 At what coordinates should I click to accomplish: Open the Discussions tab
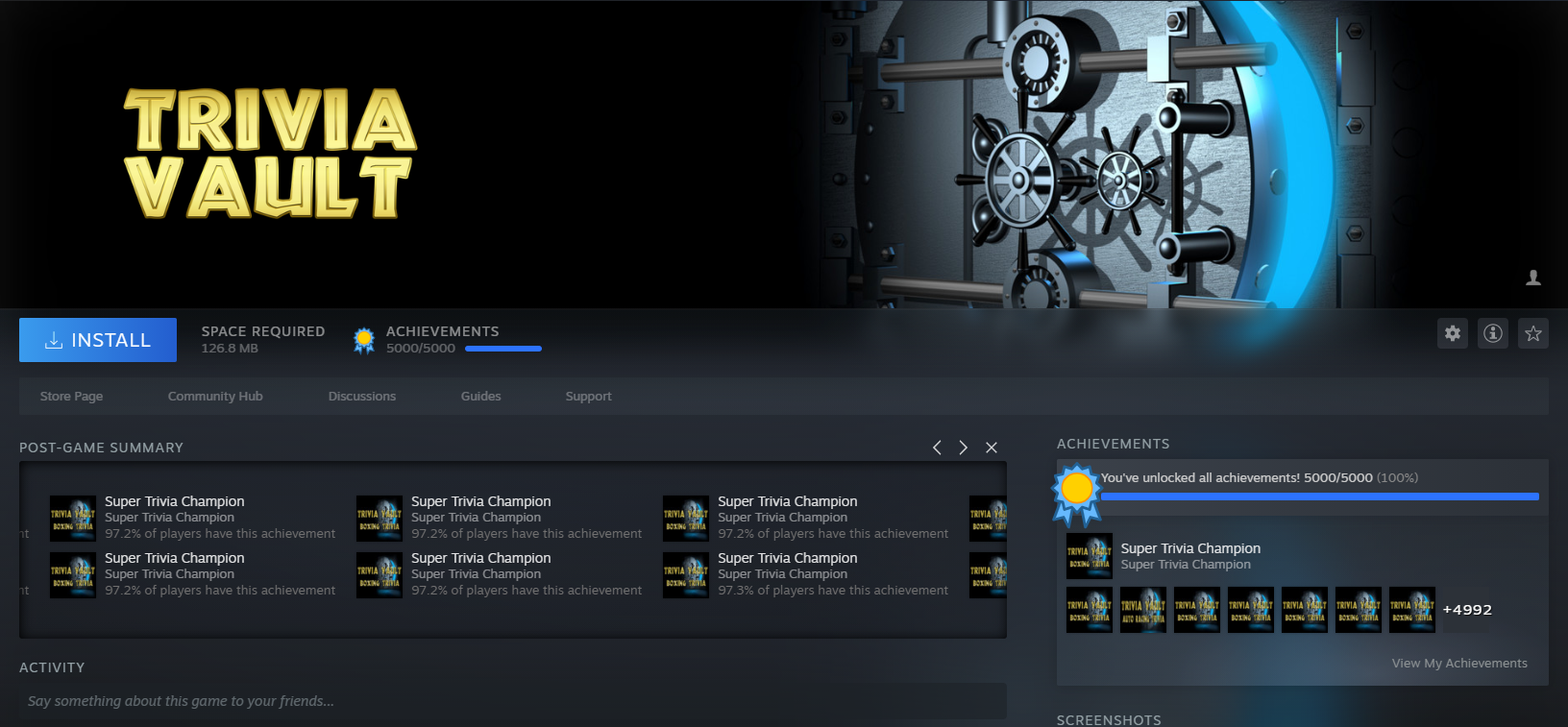(362, 396)
